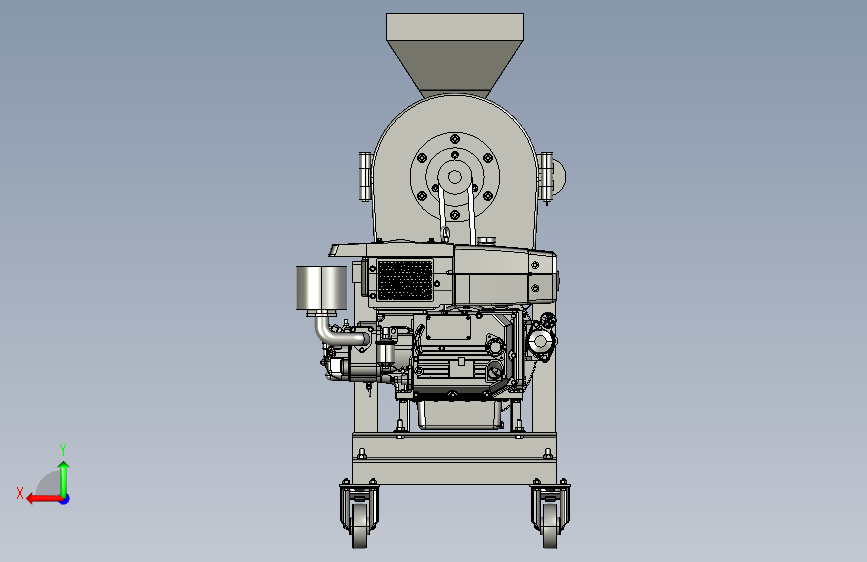Select the oil pan beneath the engine
This screenshot has height=562, width=867.
tap(460, 415)
